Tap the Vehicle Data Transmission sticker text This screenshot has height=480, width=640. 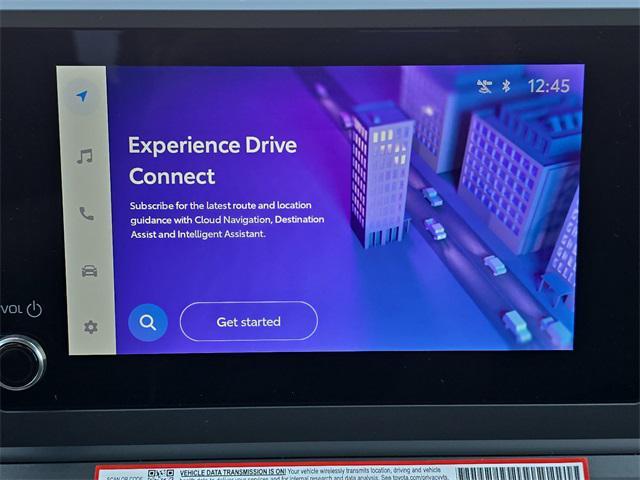(x=313, y=473)
